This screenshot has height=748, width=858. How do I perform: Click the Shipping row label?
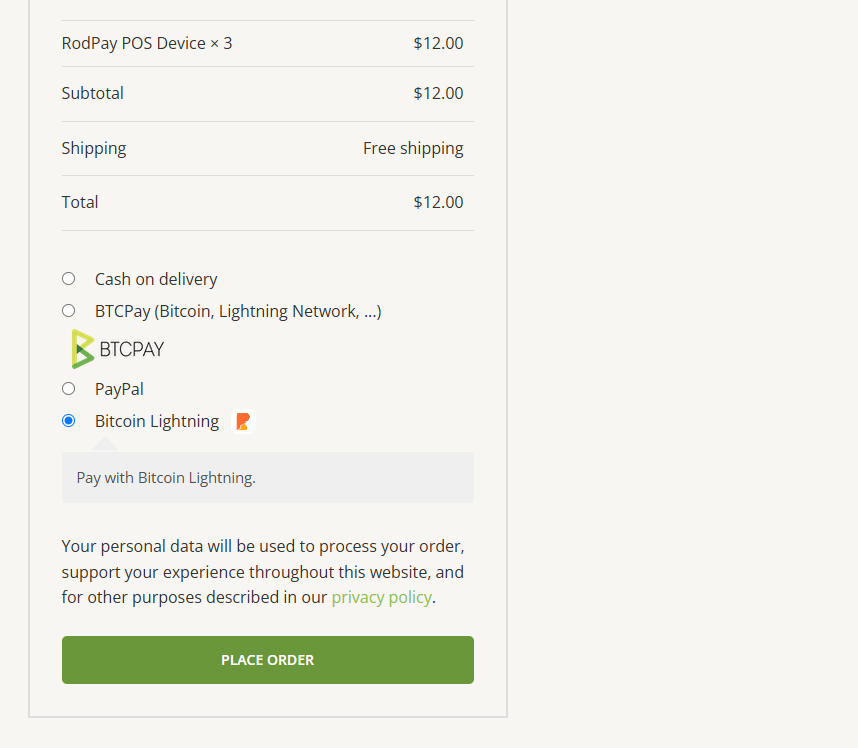point(94,148)
